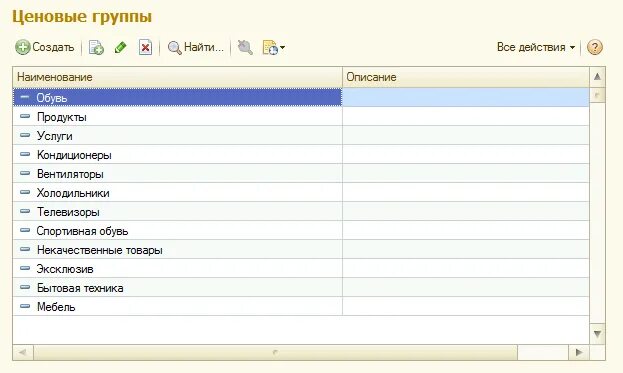Click the red X delete mark icon
Viewport: 623px width, 373px height.
coord(145,48)
